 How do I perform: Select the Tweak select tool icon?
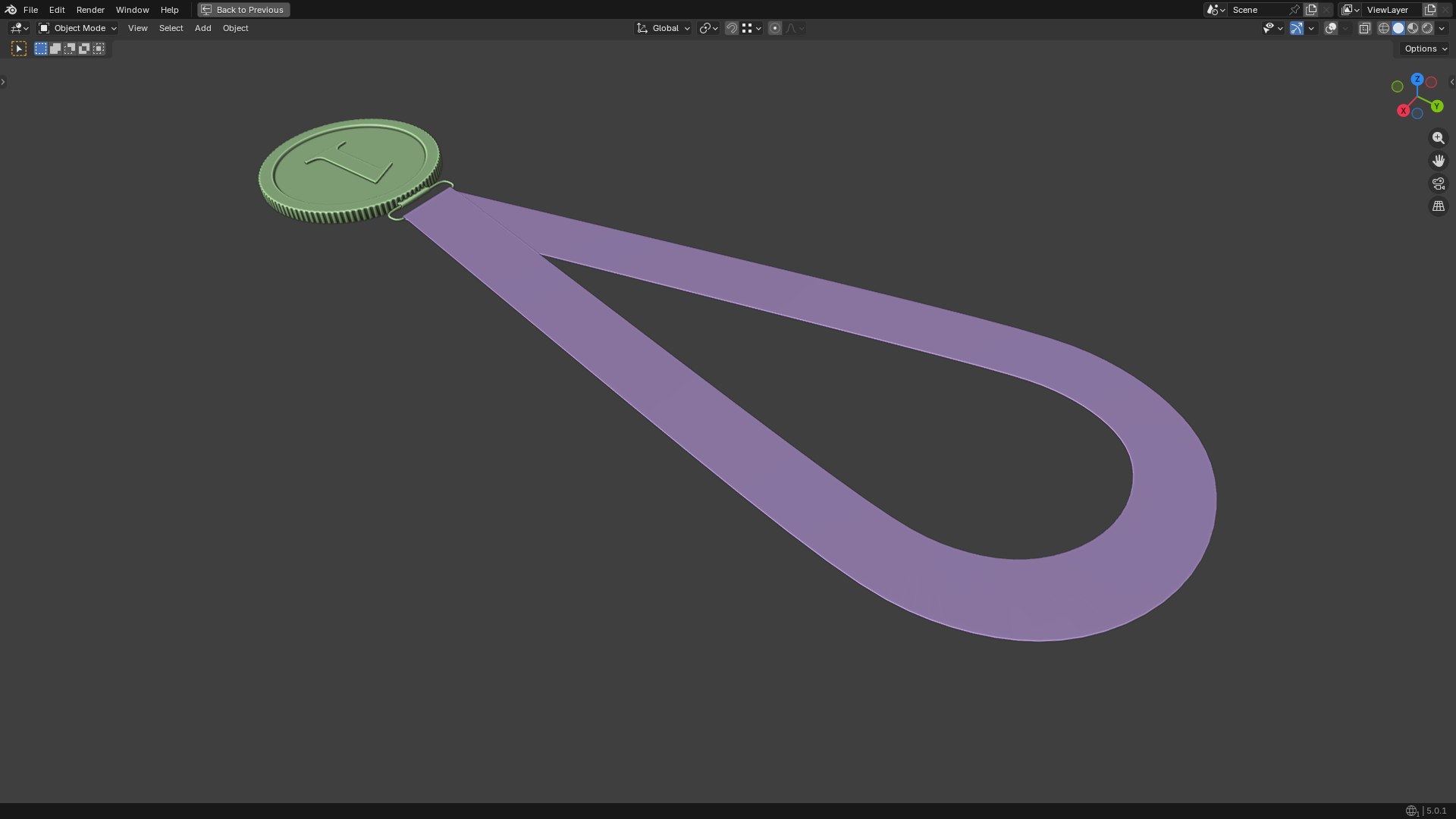tap(19, 49)
